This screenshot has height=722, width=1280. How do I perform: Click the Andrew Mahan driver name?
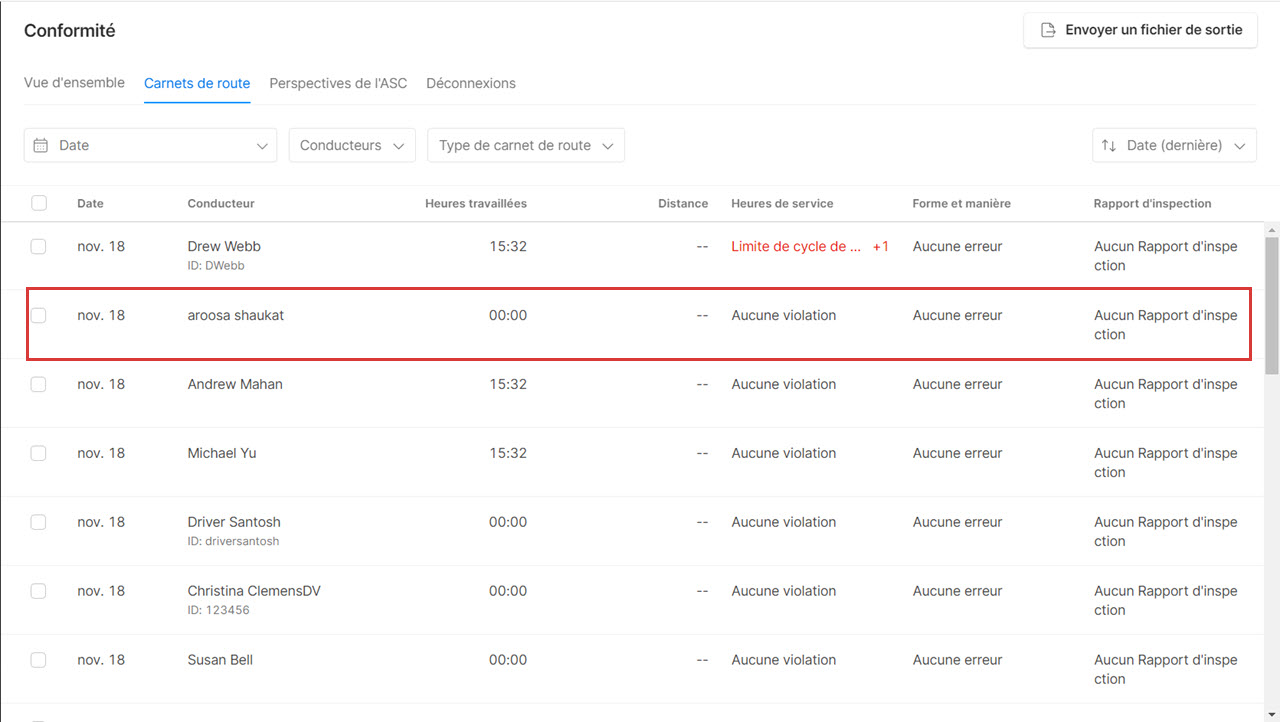tap(235, 384)
